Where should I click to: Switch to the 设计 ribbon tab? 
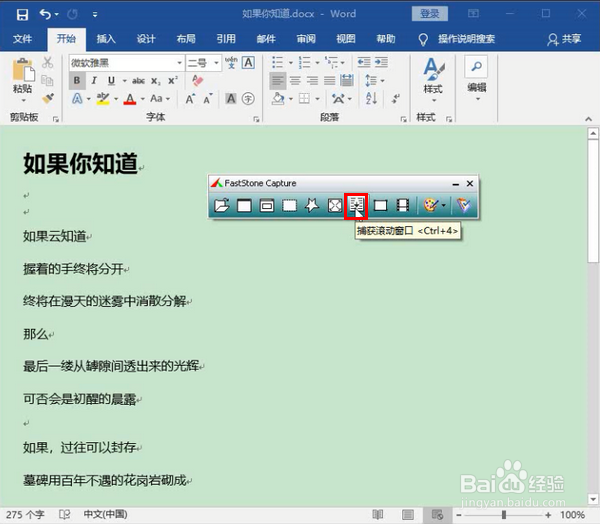pos(146,39)
